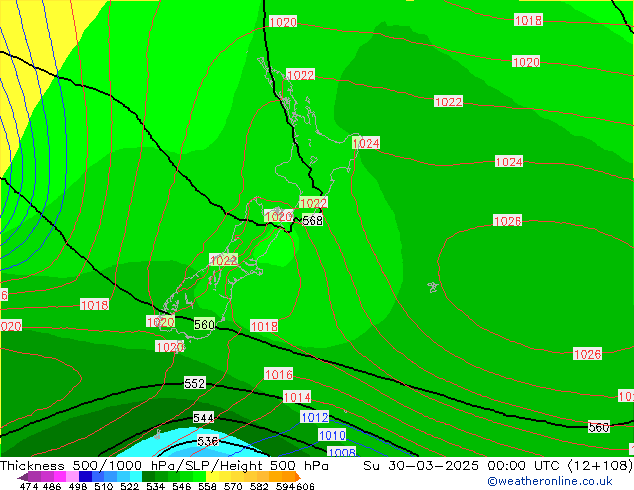This screenshot has height=490, width=634.
Task: Pick the bright magenta legend swatch
Action: click(60, 476)
